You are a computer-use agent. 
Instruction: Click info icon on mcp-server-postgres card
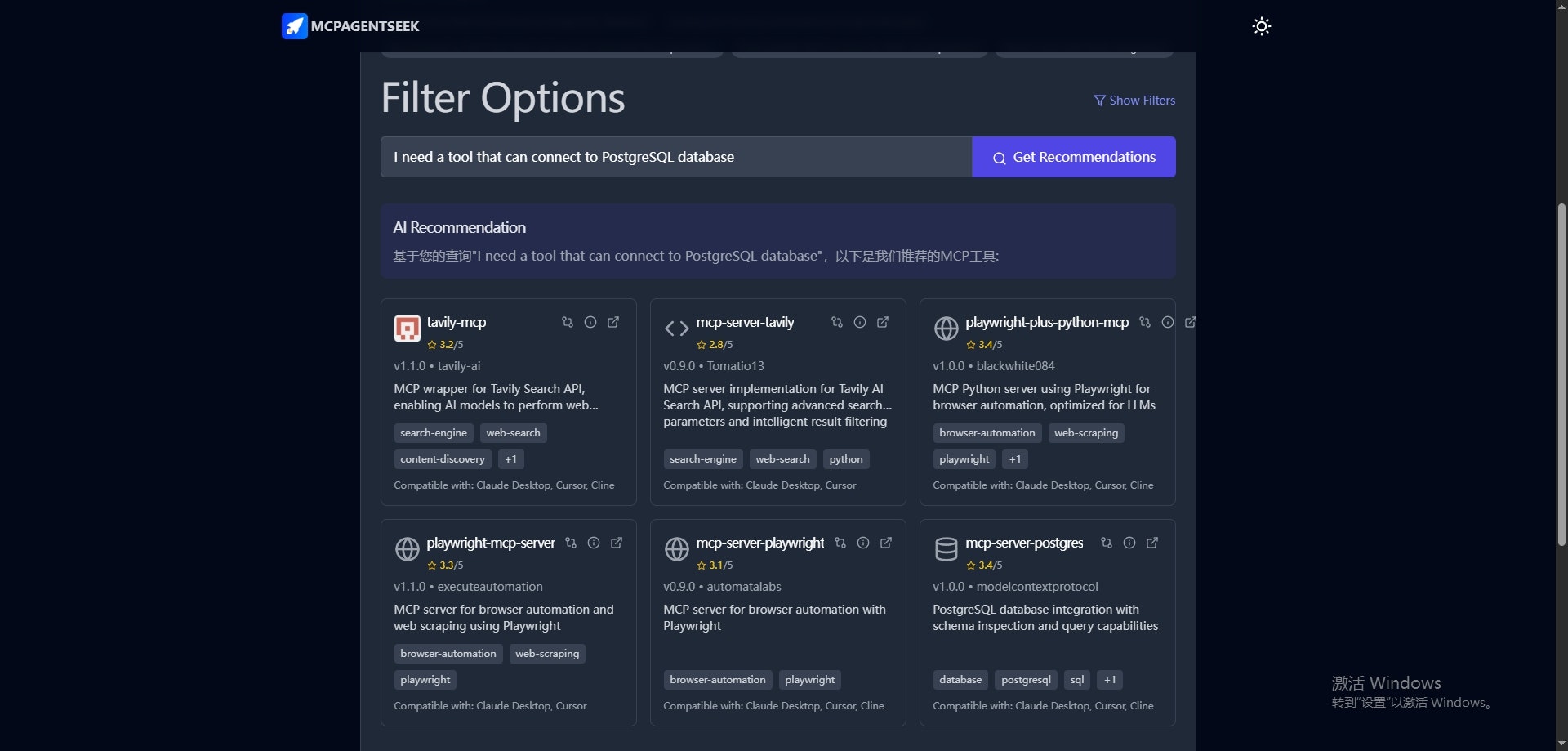point(1129,543)
